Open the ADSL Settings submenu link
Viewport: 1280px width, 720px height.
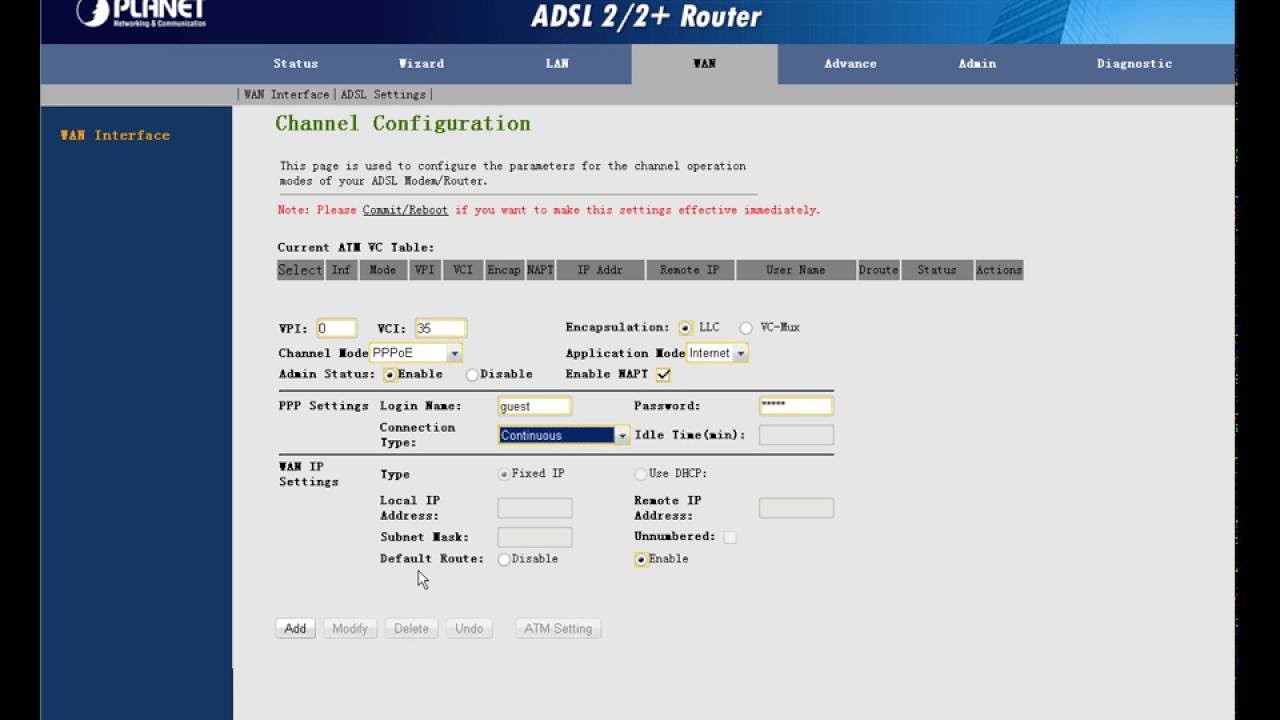point(383,94)
